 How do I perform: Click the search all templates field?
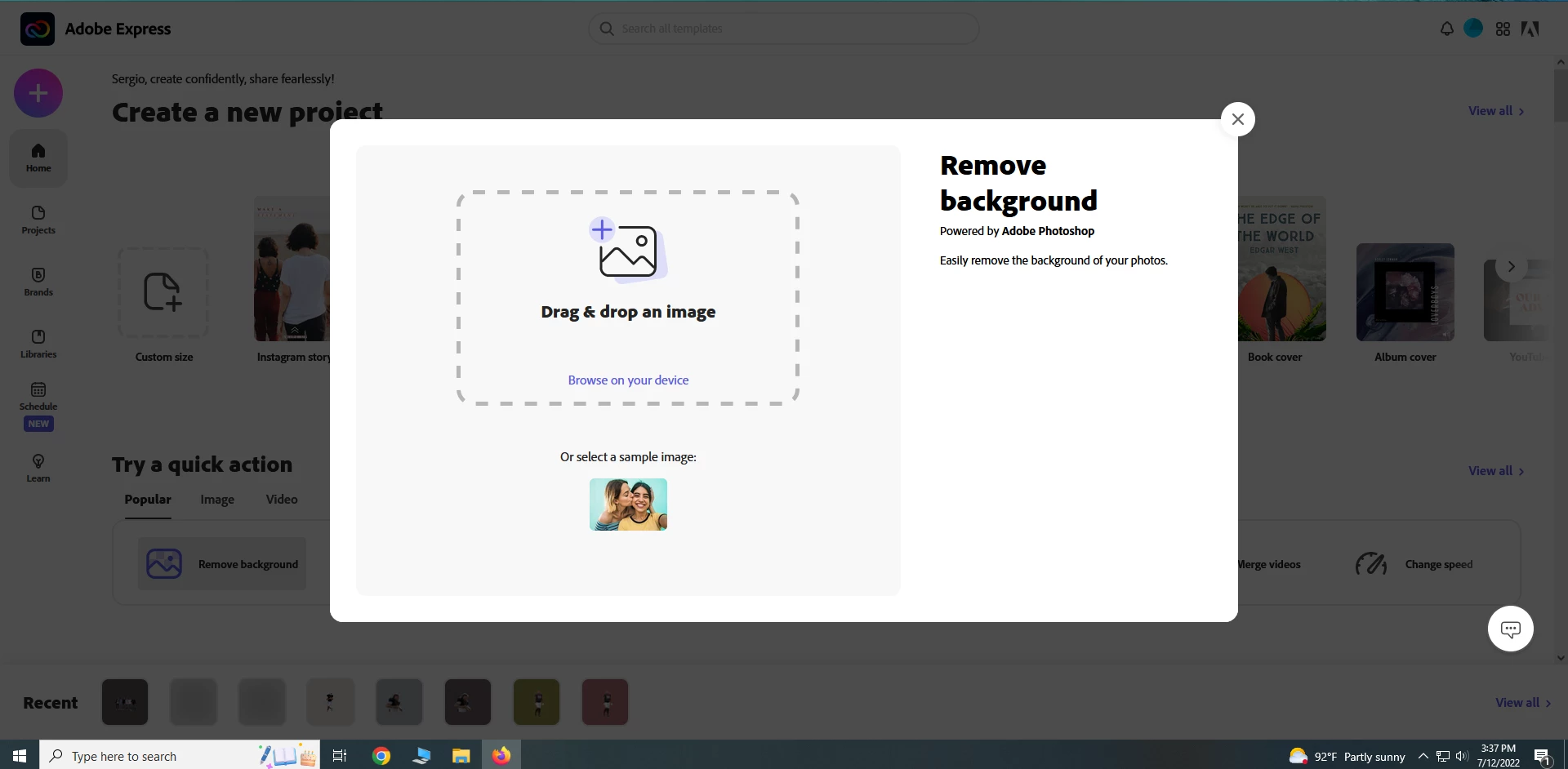tap(783, 29)
